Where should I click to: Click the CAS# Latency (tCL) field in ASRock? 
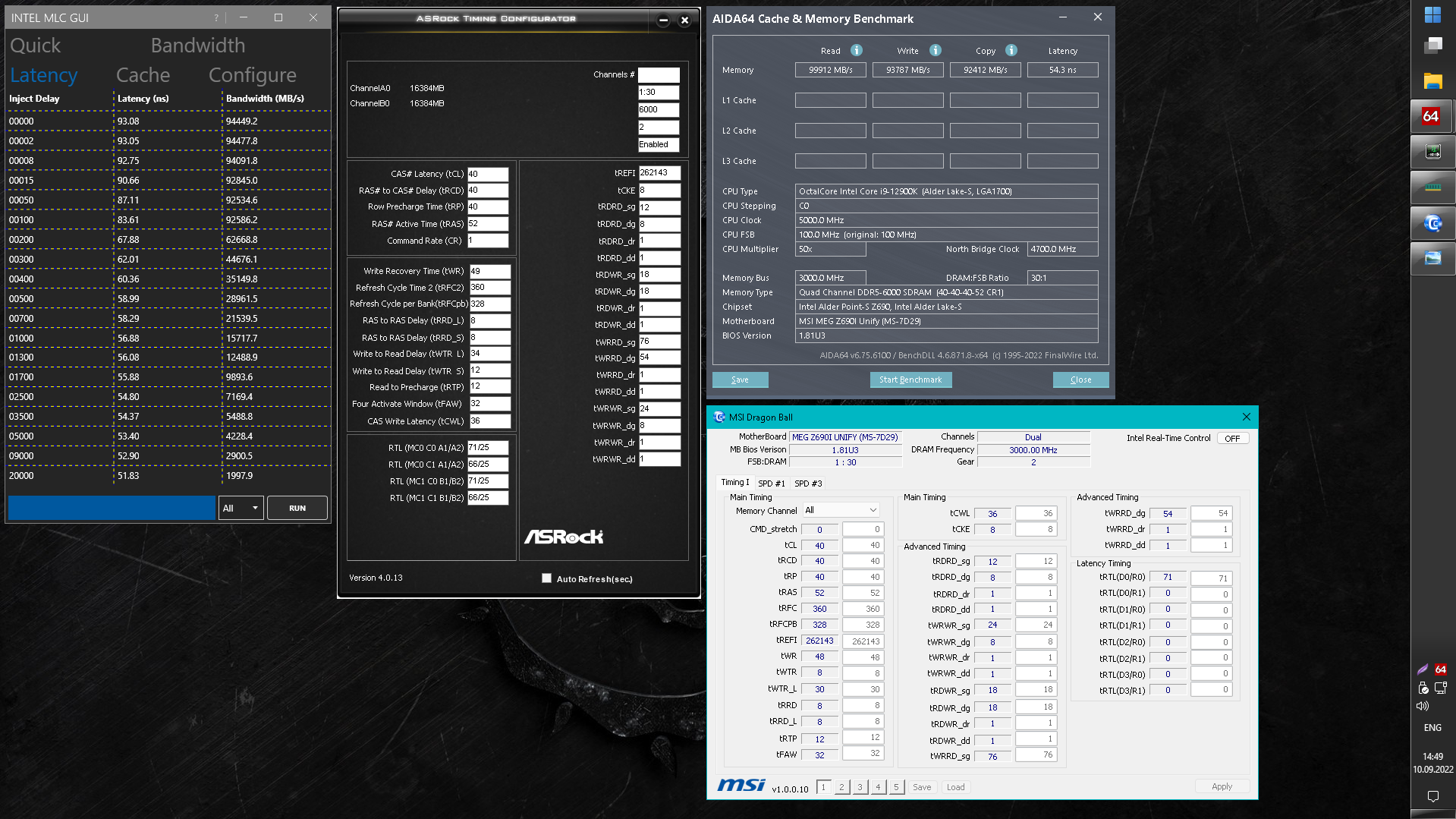click(488, 174)
